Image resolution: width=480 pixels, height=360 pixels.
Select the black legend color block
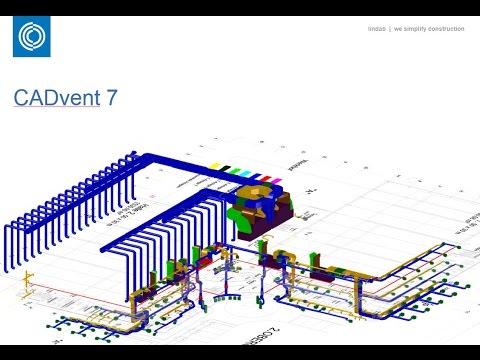click(x=225, y=168)
